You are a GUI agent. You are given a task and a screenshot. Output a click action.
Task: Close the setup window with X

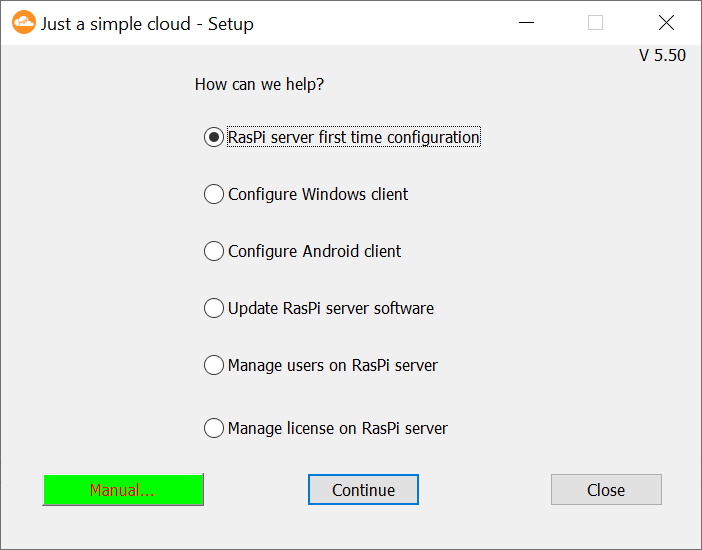(x=666, y=23)
